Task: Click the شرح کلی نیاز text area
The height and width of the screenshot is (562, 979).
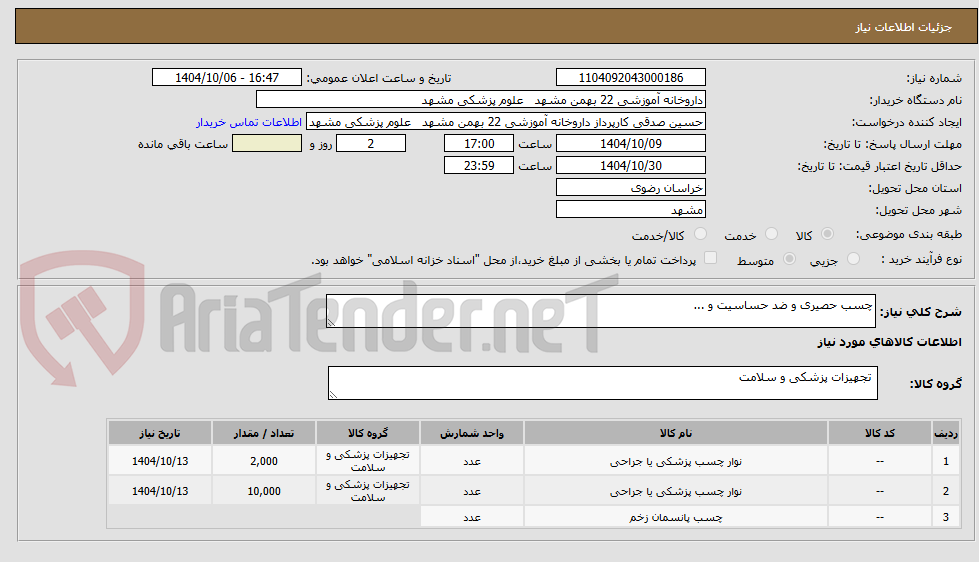Action: click(x=601, y=311)
